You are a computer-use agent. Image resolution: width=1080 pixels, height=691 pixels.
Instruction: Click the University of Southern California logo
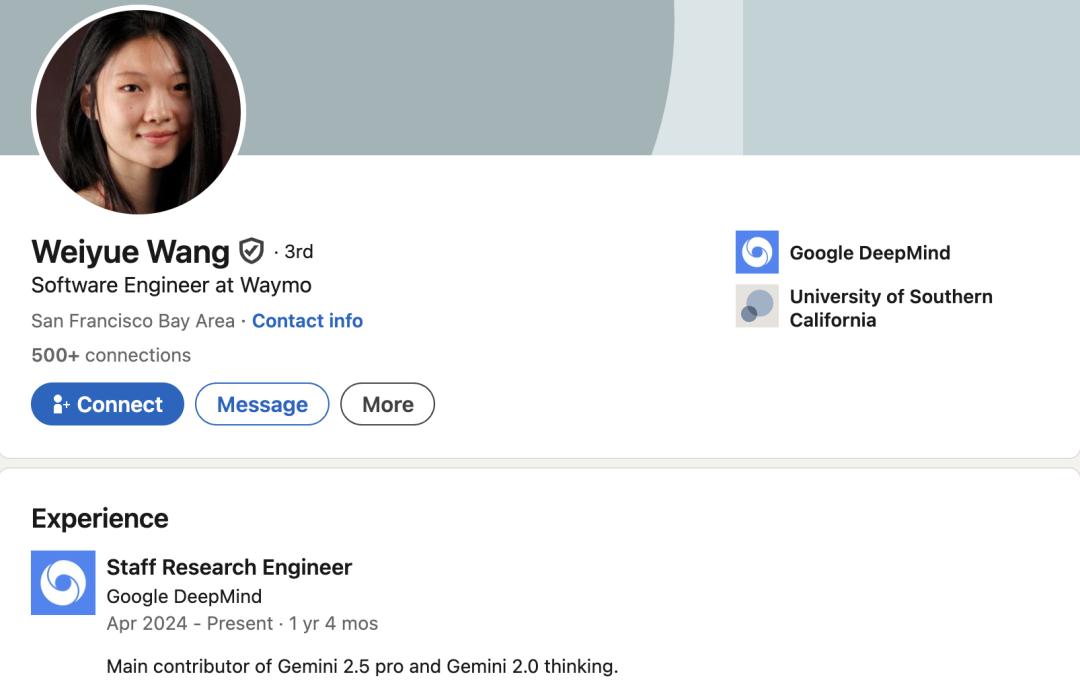point(757,306)
